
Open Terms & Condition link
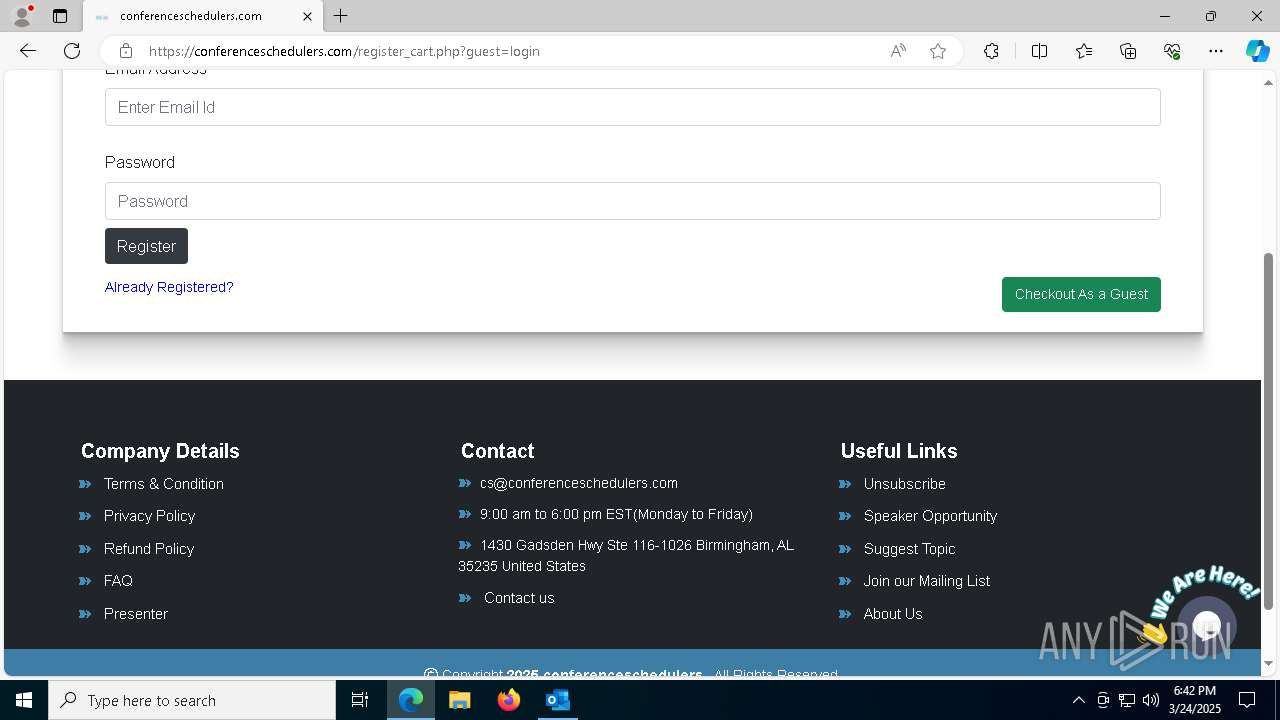click(x=164, y=484)
